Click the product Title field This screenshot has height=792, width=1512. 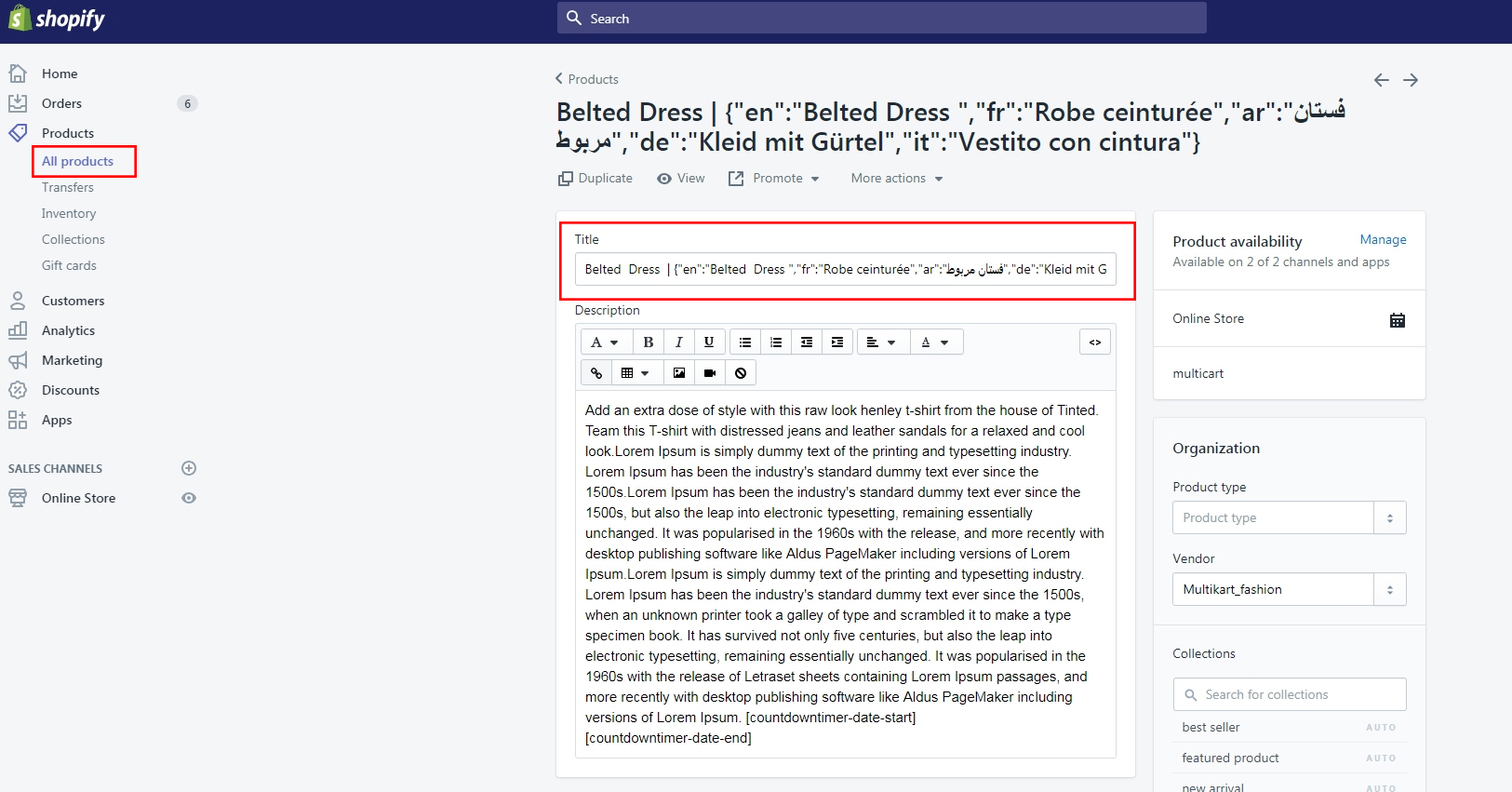(846, 269)
